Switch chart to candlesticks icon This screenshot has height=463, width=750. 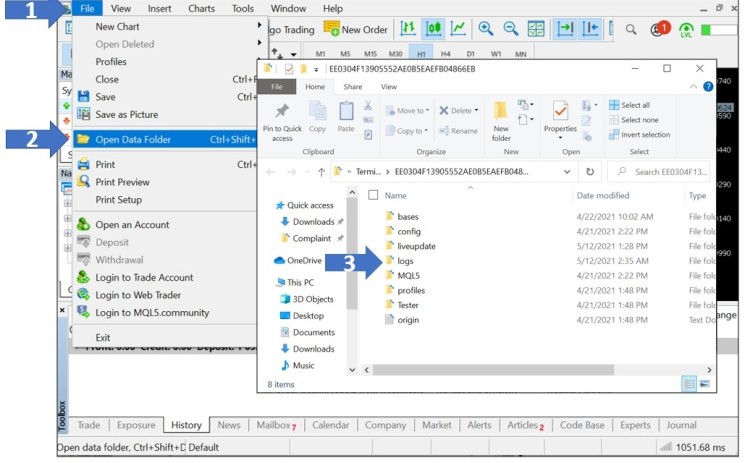(x=434, y=30)
